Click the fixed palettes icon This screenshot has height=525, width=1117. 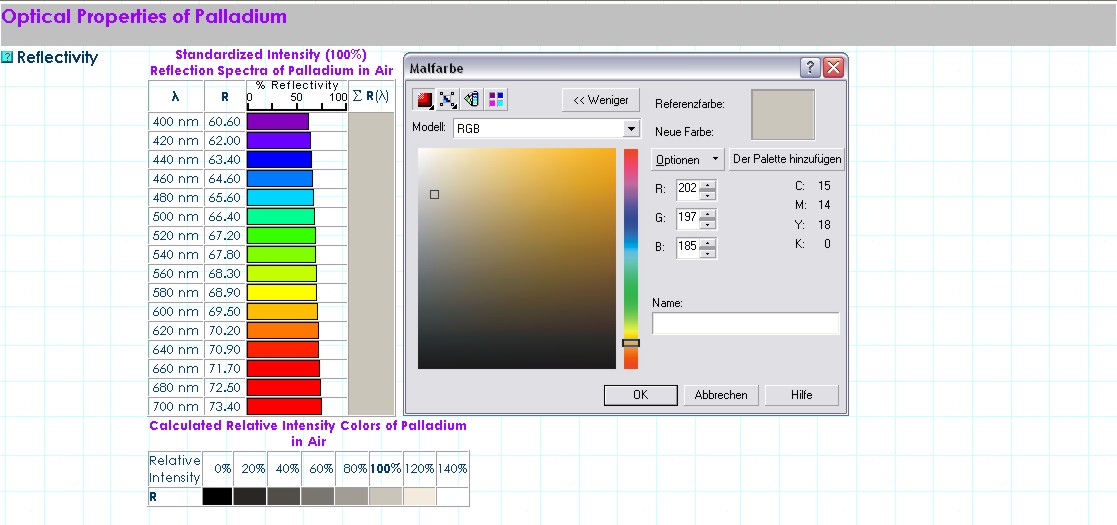coord(472,100)
